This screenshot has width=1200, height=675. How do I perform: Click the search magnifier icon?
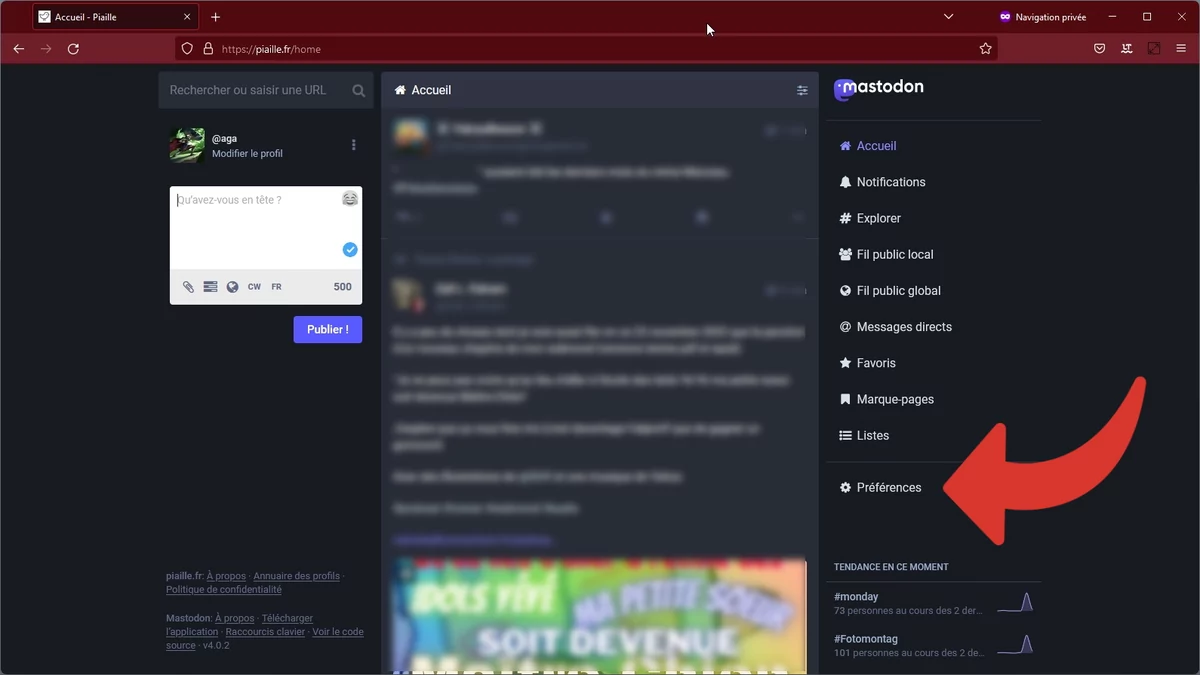click(359, 90)
